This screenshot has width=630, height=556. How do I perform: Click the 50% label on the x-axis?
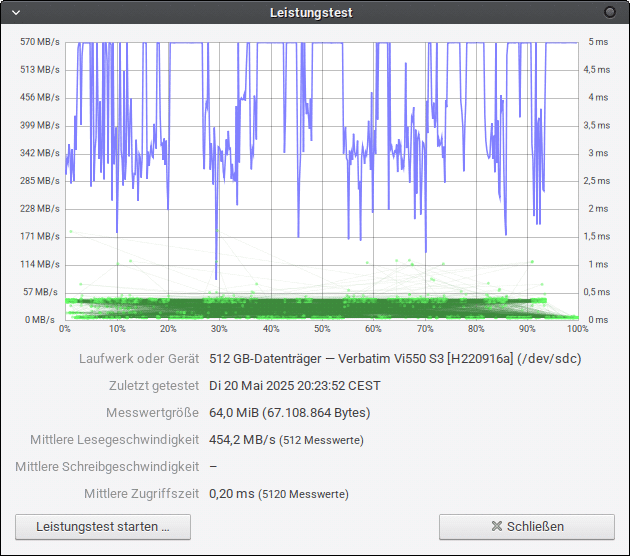[x=322, y=329]
